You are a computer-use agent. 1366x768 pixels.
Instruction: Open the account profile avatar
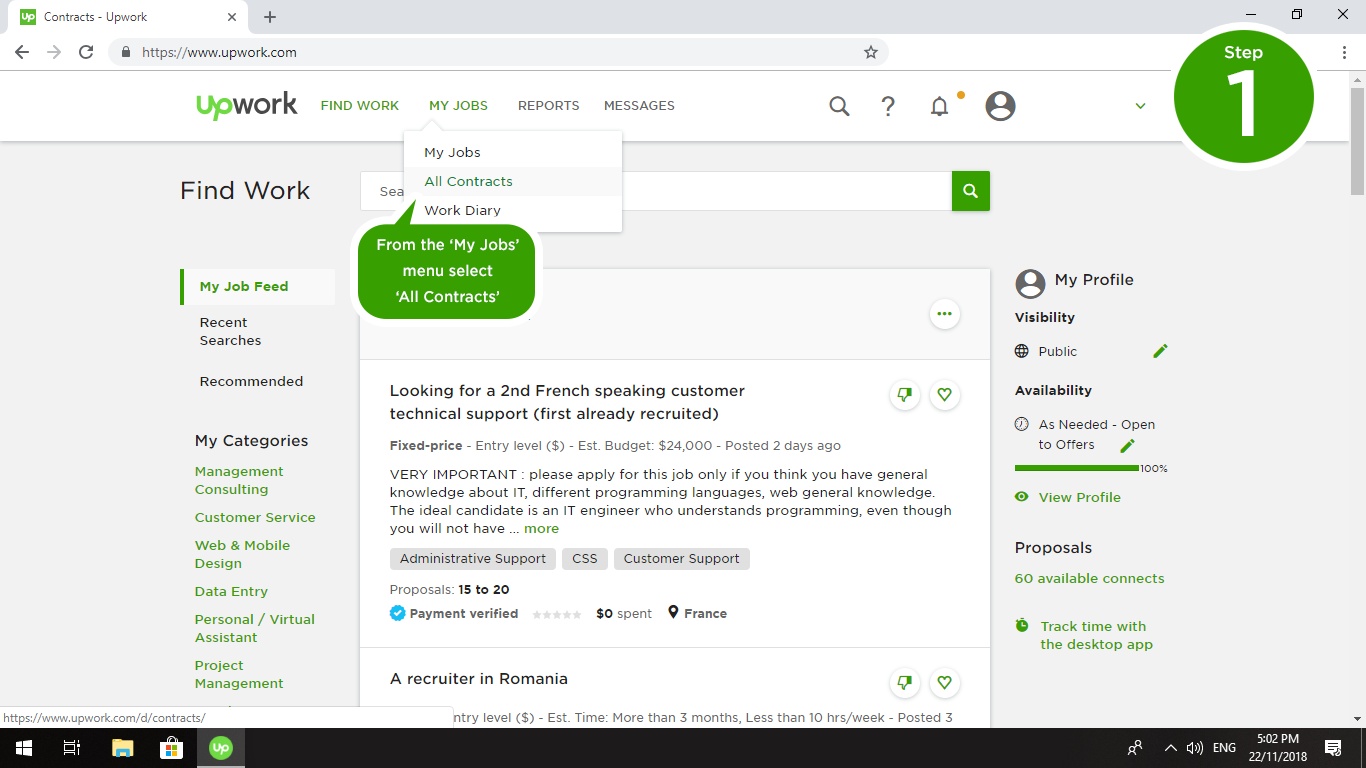click(x=1000, y=105)
